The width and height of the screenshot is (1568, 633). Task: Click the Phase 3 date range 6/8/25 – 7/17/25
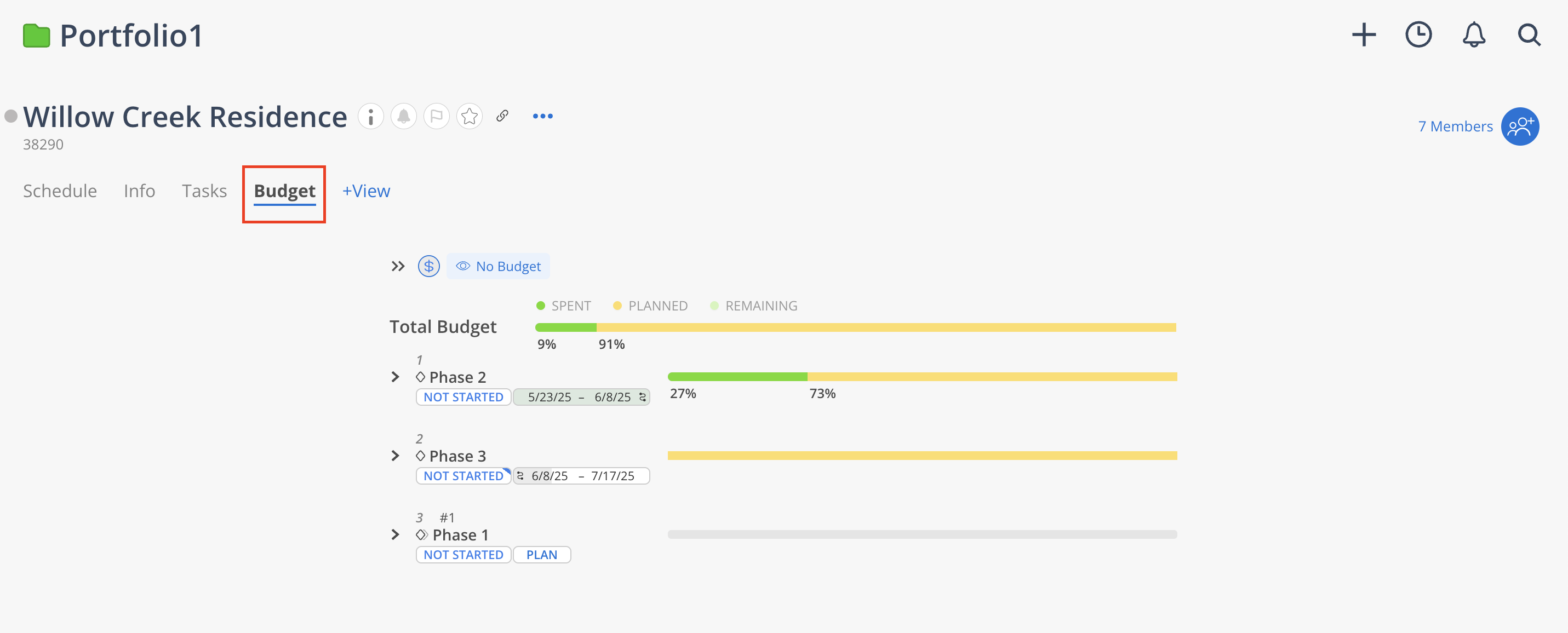coord(582,476)
